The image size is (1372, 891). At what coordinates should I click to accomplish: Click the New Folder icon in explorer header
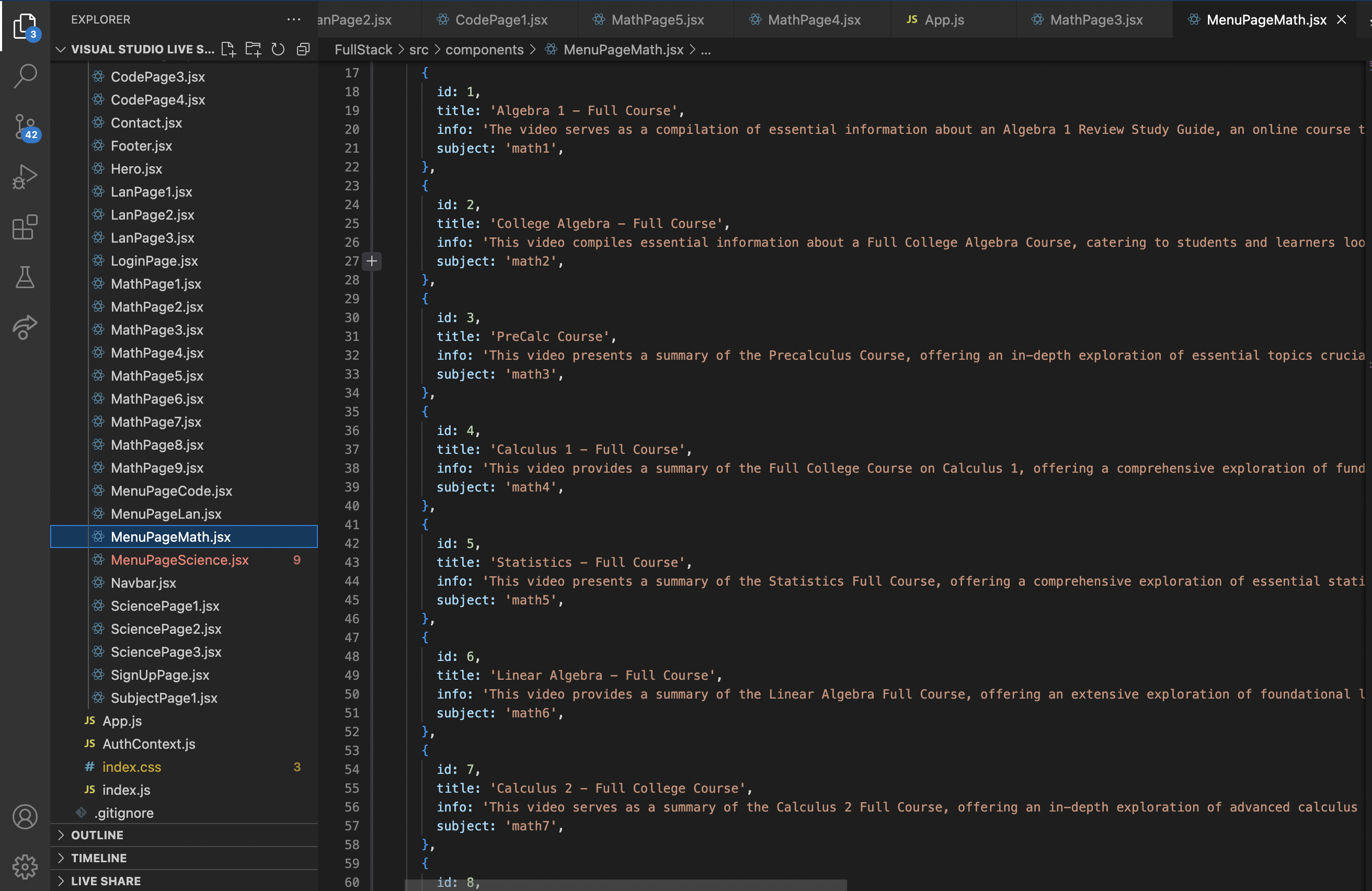click(253, 50)
